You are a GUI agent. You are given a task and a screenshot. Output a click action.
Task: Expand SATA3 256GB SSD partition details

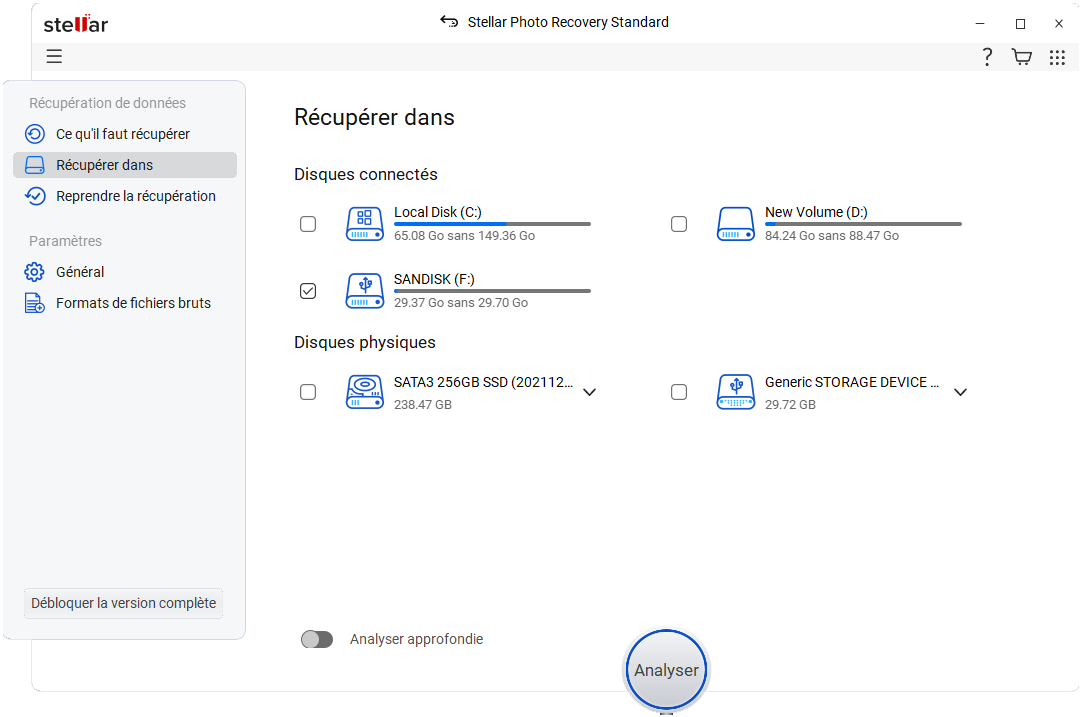click(x=589, y=392)
